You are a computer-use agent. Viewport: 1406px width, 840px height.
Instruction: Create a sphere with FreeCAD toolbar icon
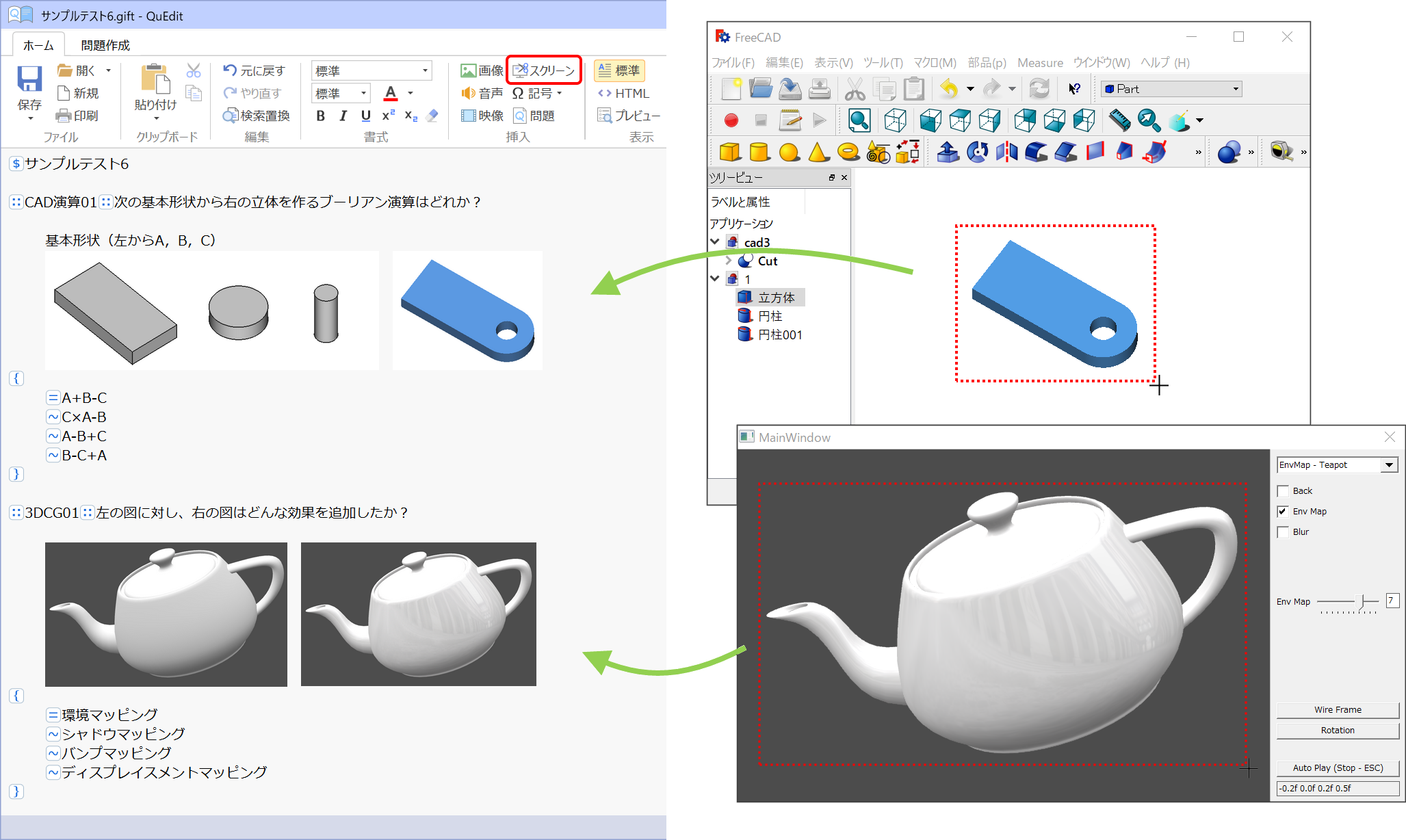pos(789,152)
